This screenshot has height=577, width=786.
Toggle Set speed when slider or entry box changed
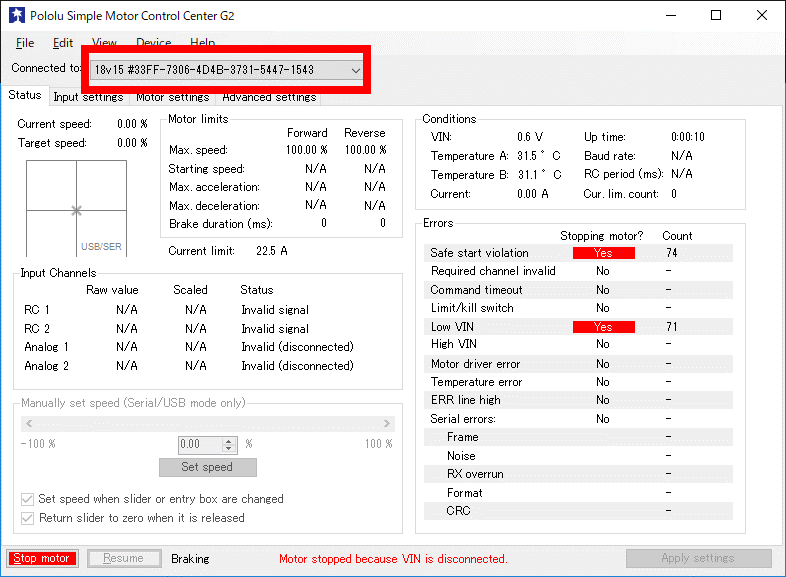28,499
